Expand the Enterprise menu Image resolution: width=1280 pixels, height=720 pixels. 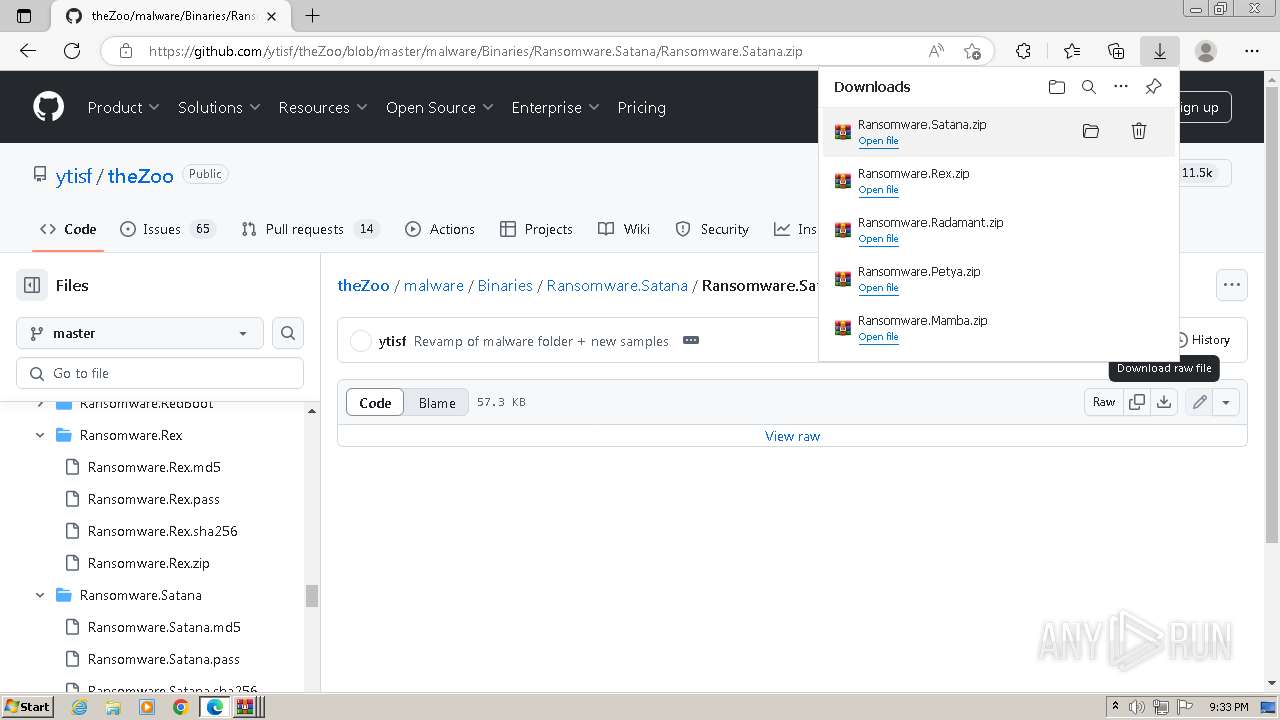click(x=555, y=107)
